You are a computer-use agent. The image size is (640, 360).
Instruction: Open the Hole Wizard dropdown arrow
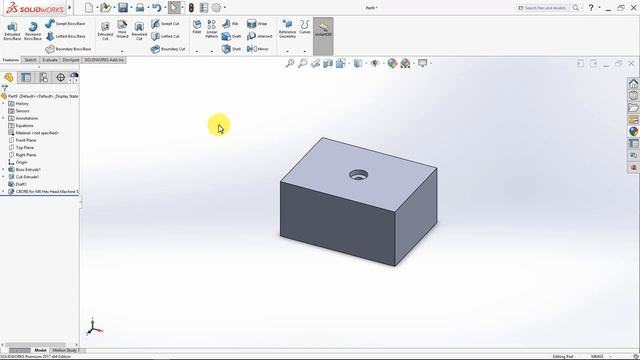pyautogui.click(x=122, y=51)
